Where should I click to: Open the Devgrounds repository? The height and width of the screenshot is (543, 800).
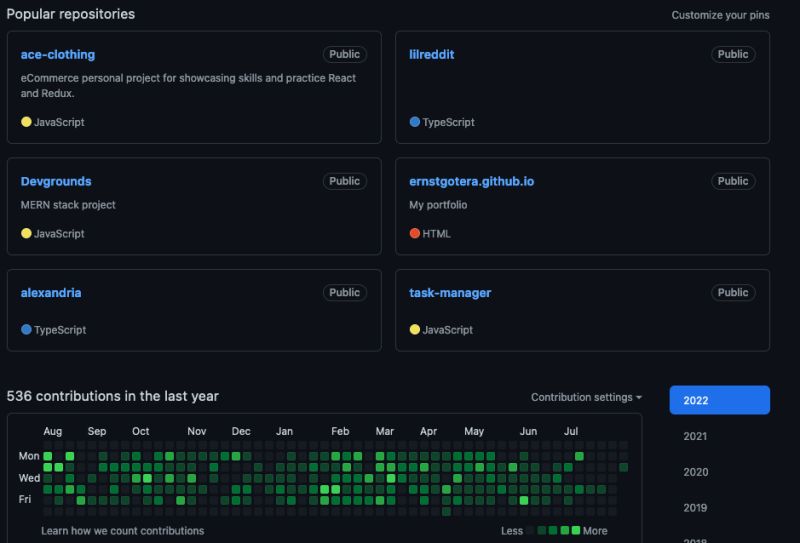pyautogui.click(x=56, y=181)
